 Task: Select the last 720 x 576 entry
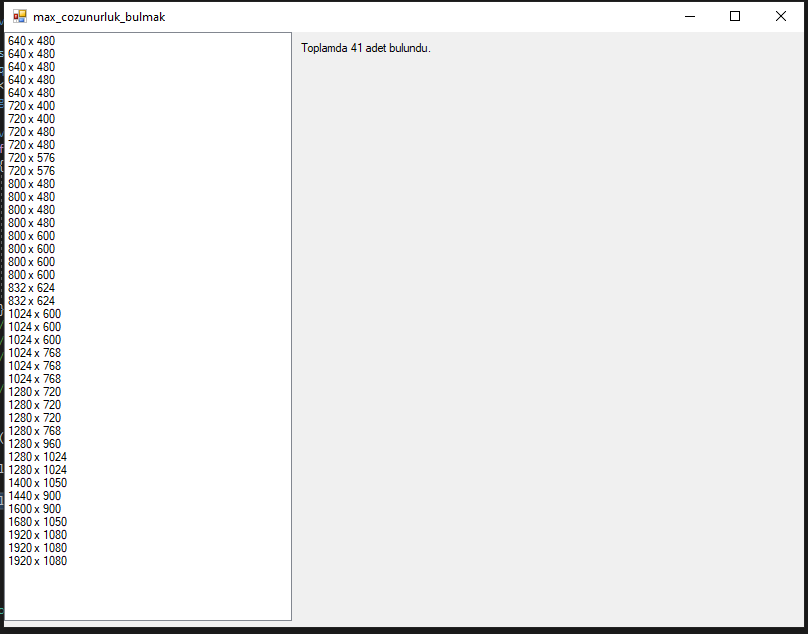32,171
